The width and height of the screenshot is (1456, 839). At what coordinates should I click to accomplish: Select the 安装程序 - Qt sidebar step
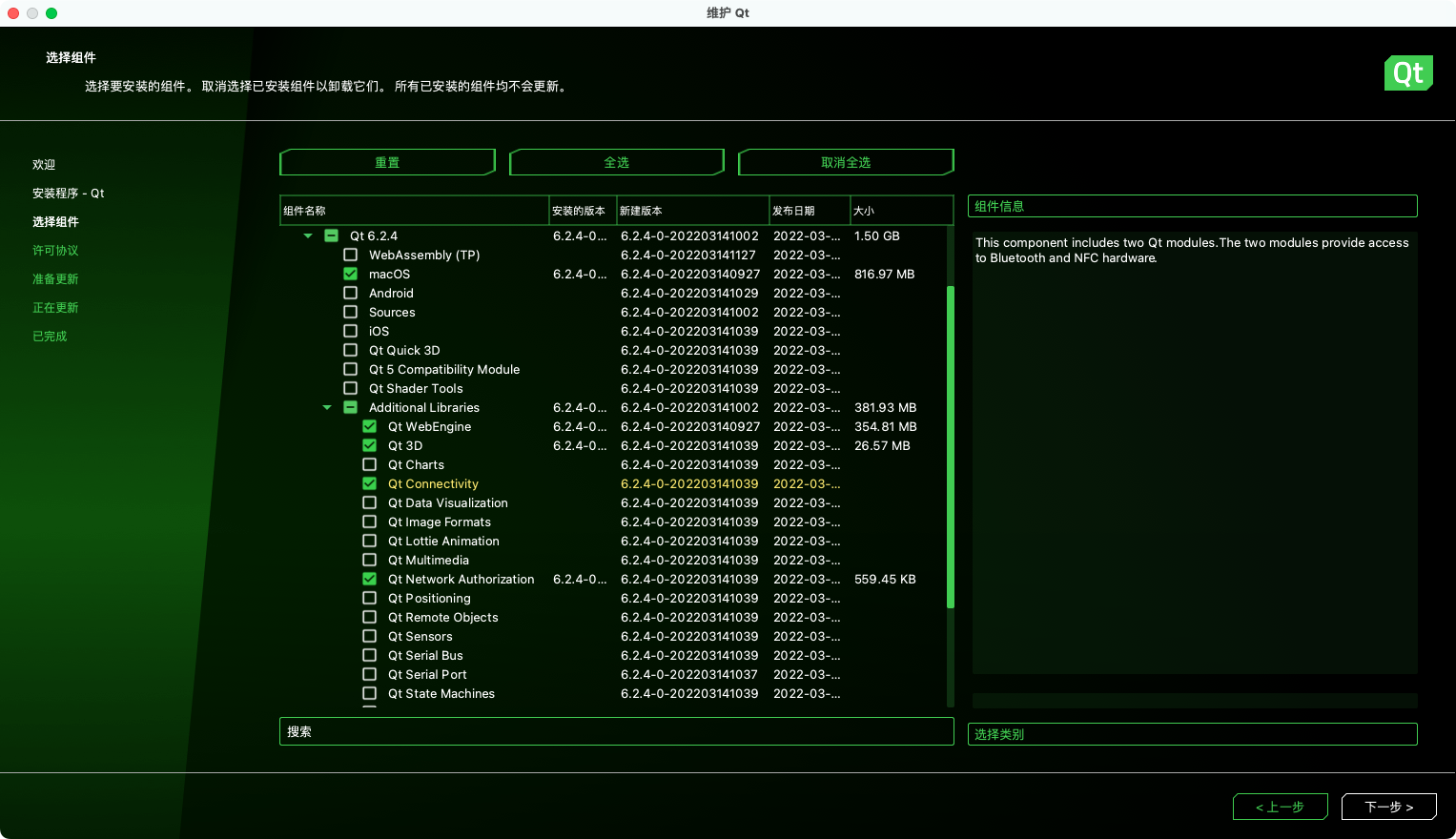pos(69,193)
